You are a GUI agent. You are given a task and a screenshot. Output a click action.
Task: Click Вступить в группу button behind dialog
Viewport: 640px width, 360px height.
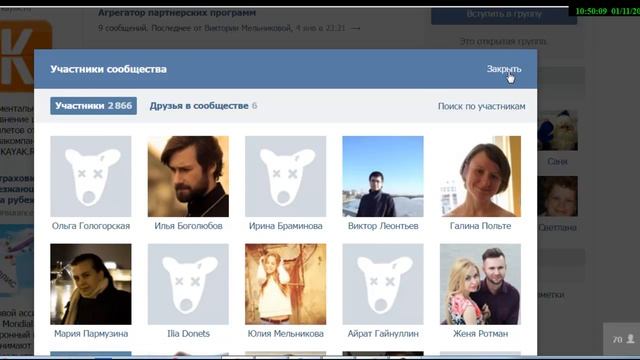pyautogui.click(x=504, y=14)
